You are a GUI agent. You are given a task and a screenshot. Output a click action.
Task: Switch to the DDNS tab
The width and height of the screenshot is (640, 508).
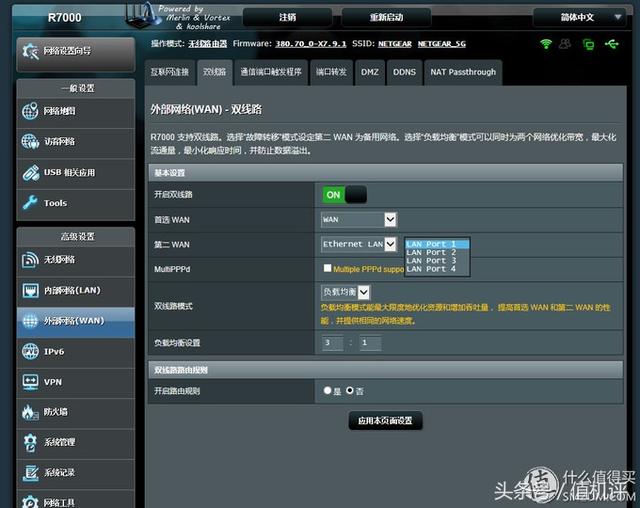pos(404,72)
